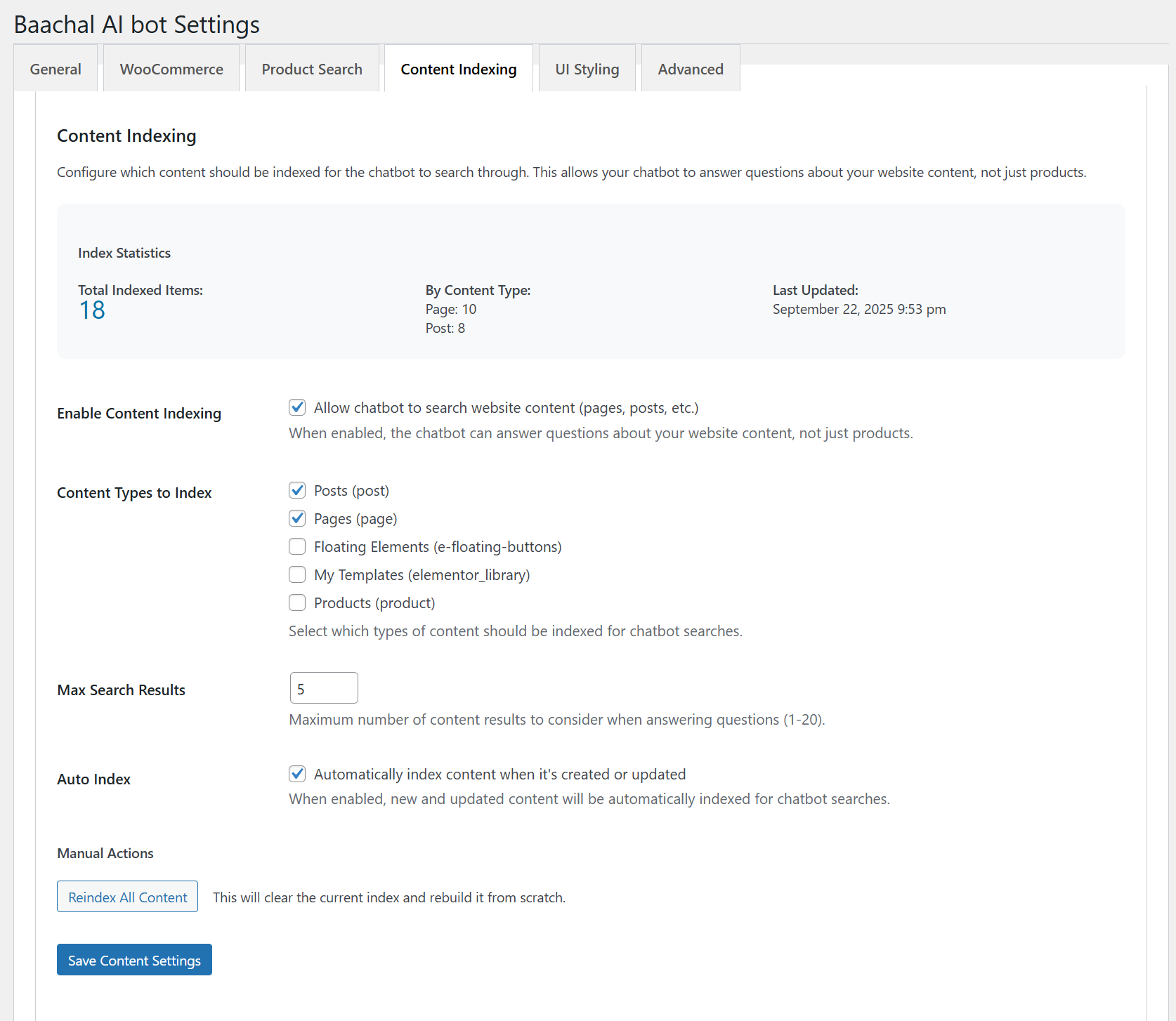Disable automatic indexing of updated content
The height and width of the screenshot is (1021, 1176).
[297, 774]
